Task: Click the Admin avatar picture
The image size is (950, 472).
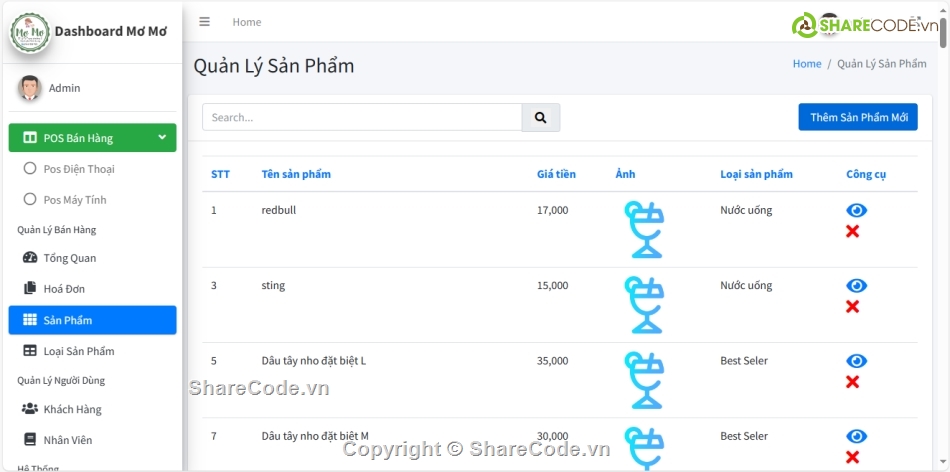Action: (30, 88)
